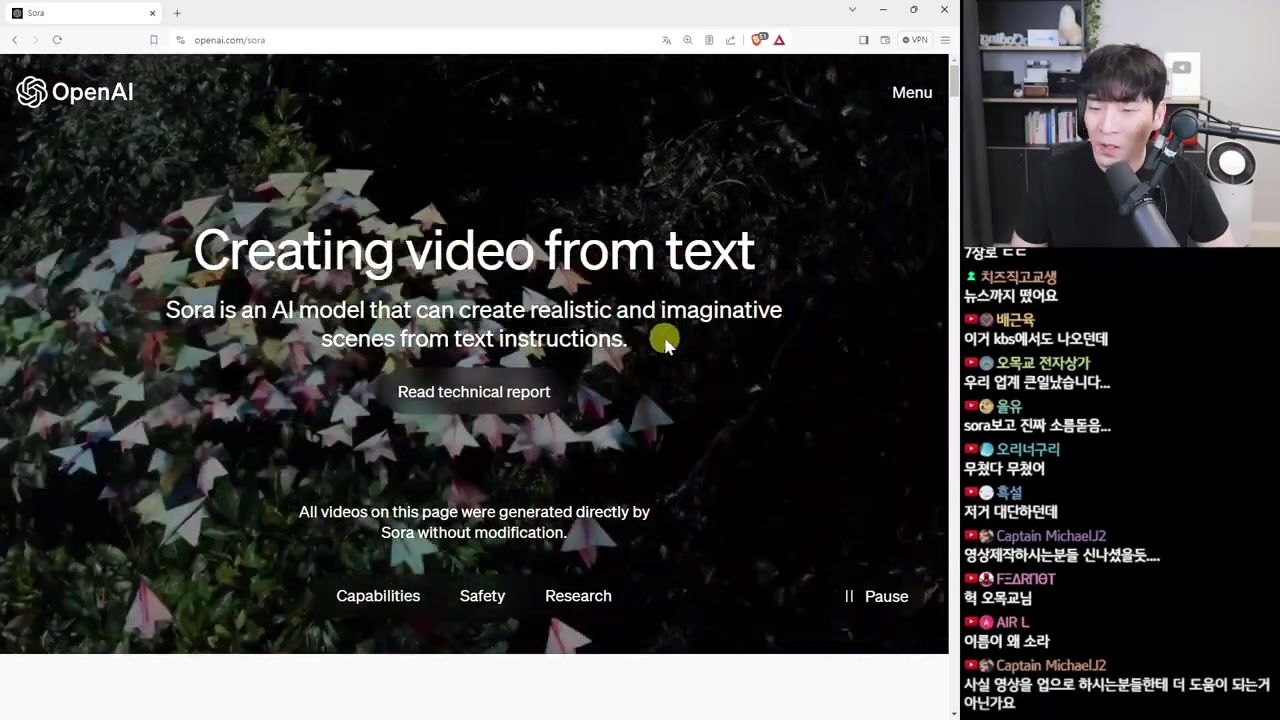Click chat message 뉴스까지 떴어요
Viewport: 1280px width, 720px height.
pos(1011,295)
